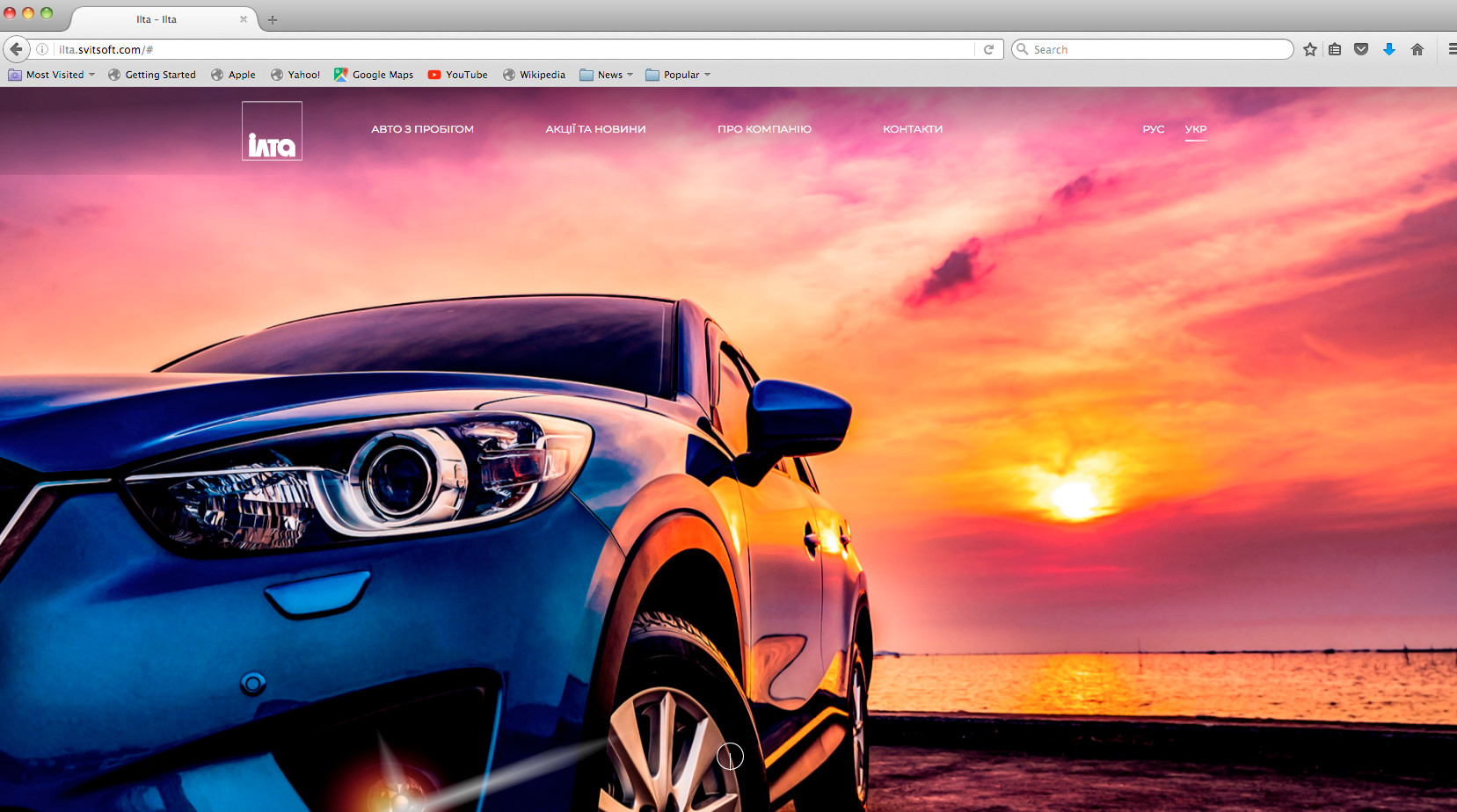Click the scroll-down circle indicator
Viewport: 1457px width, 812px height.
pyautogui.click(x=730, y=756)
